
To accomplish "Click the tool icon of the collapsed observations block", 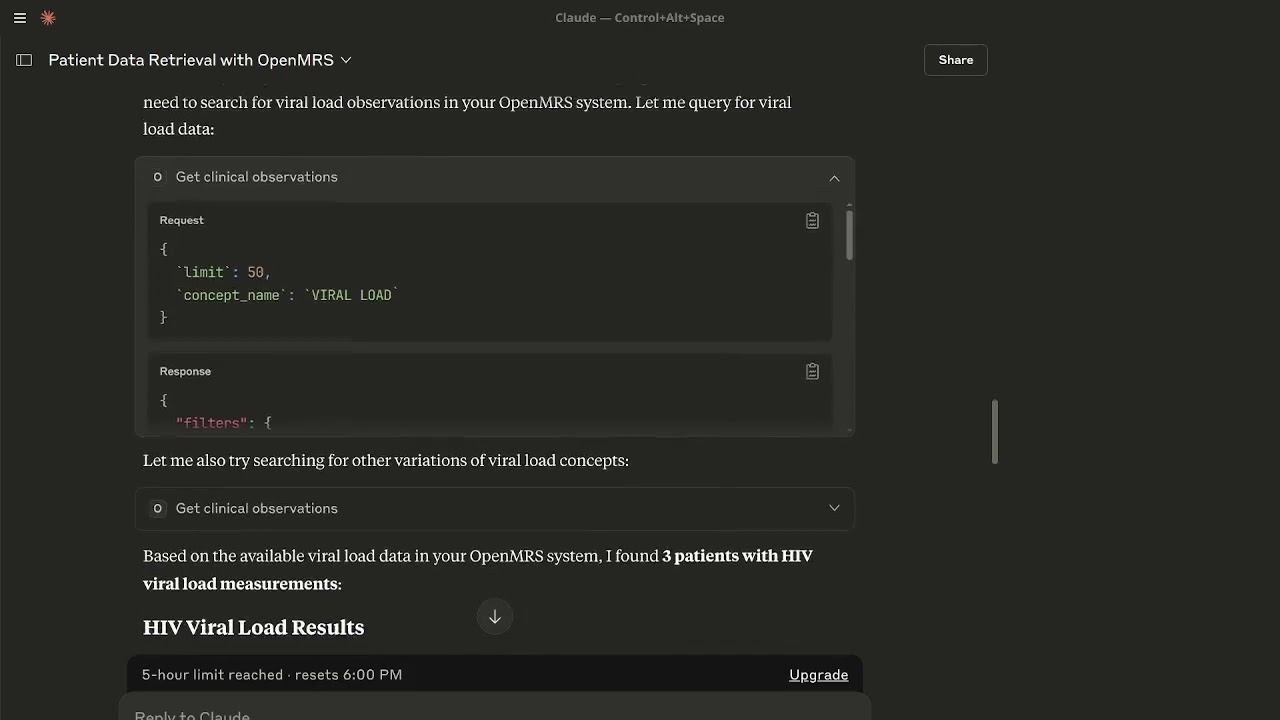I will coord(157,509).
